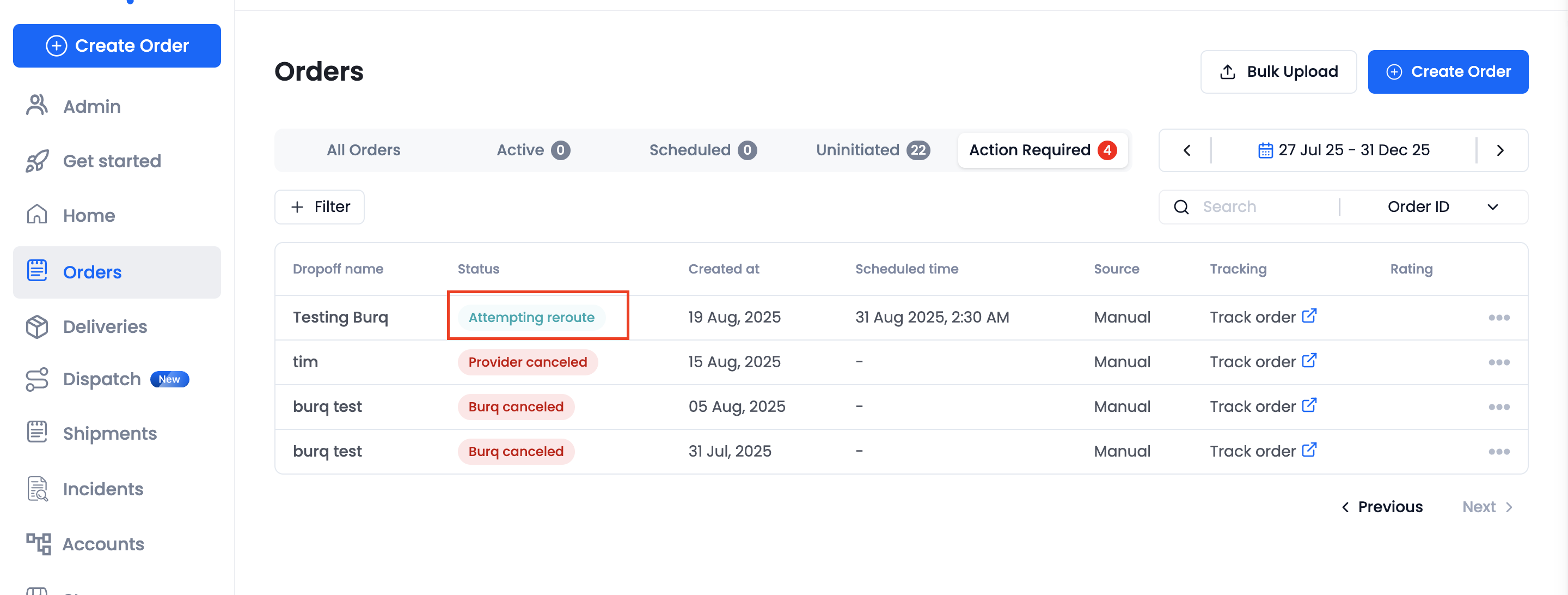Open the Admin sidebar icon
The image size is (1568, 595).
[36, 105]
